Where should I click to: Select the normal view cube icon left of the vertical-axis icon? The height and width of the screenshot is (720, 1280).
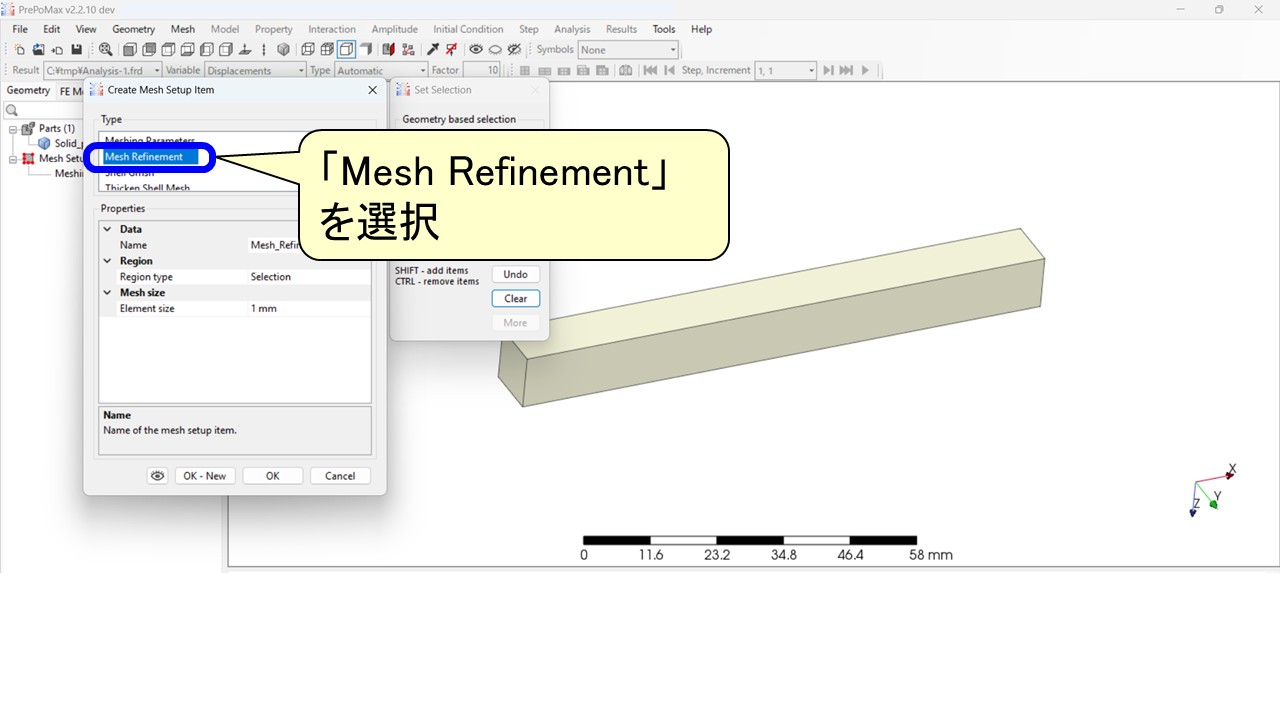point(244,49)
